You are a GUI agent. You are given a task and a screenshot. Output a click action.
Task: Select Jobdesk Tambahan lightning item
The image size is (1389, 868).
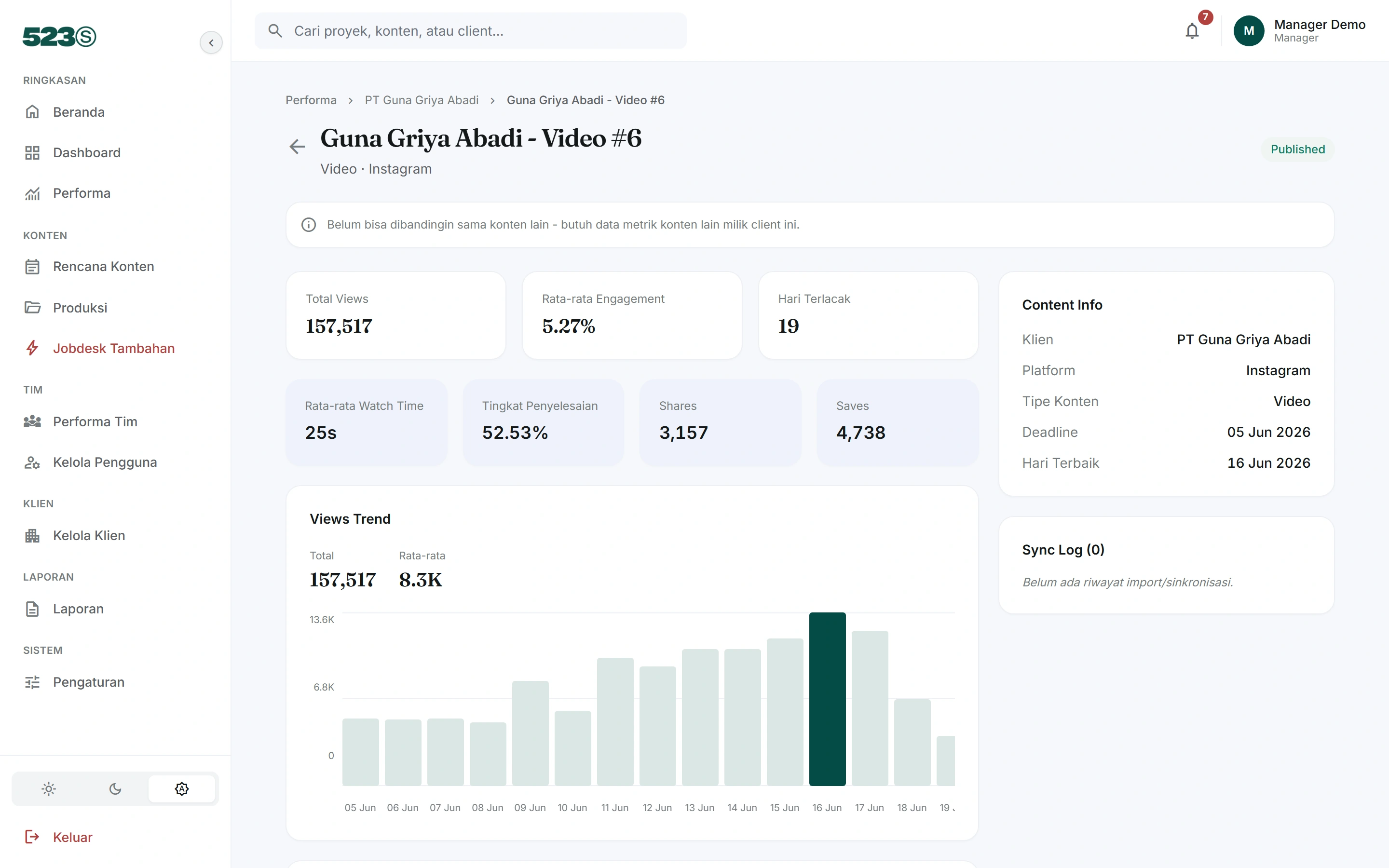point(115,349)
